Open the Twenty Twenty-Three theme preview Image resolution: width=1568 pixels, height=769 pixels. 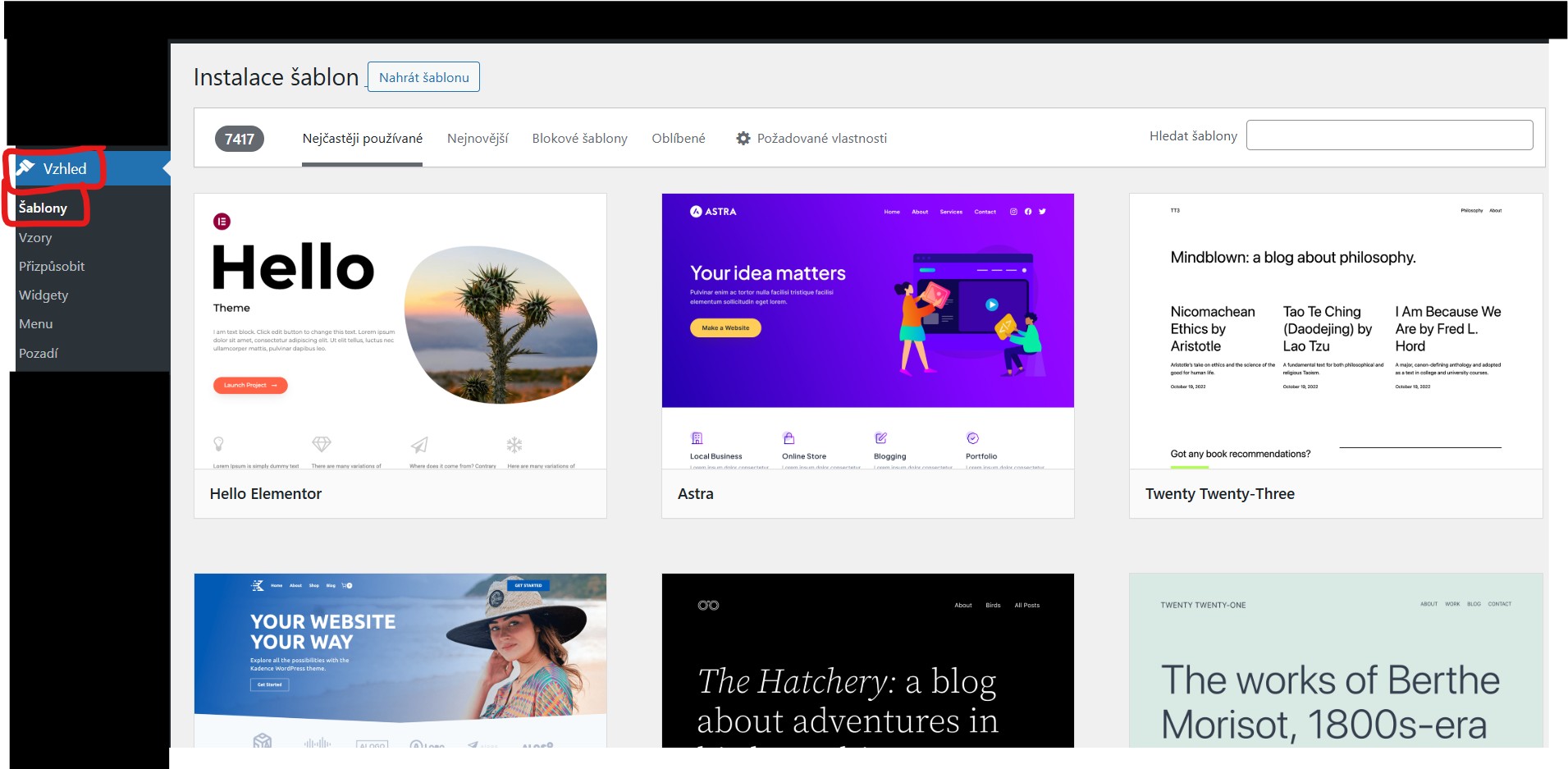[1336, 332]
